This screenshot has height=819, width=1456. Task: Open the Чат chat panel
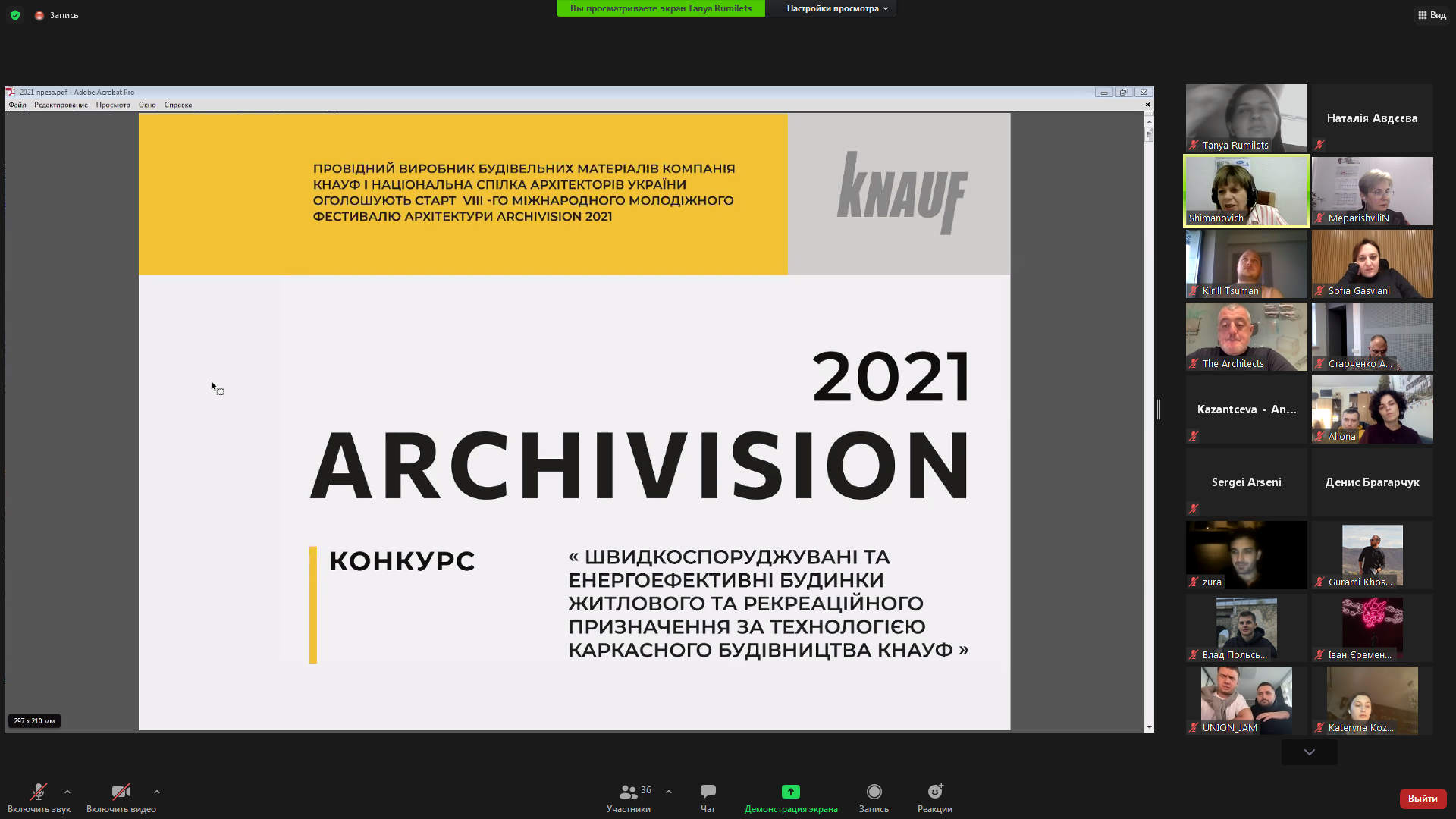tap(708, 798)
